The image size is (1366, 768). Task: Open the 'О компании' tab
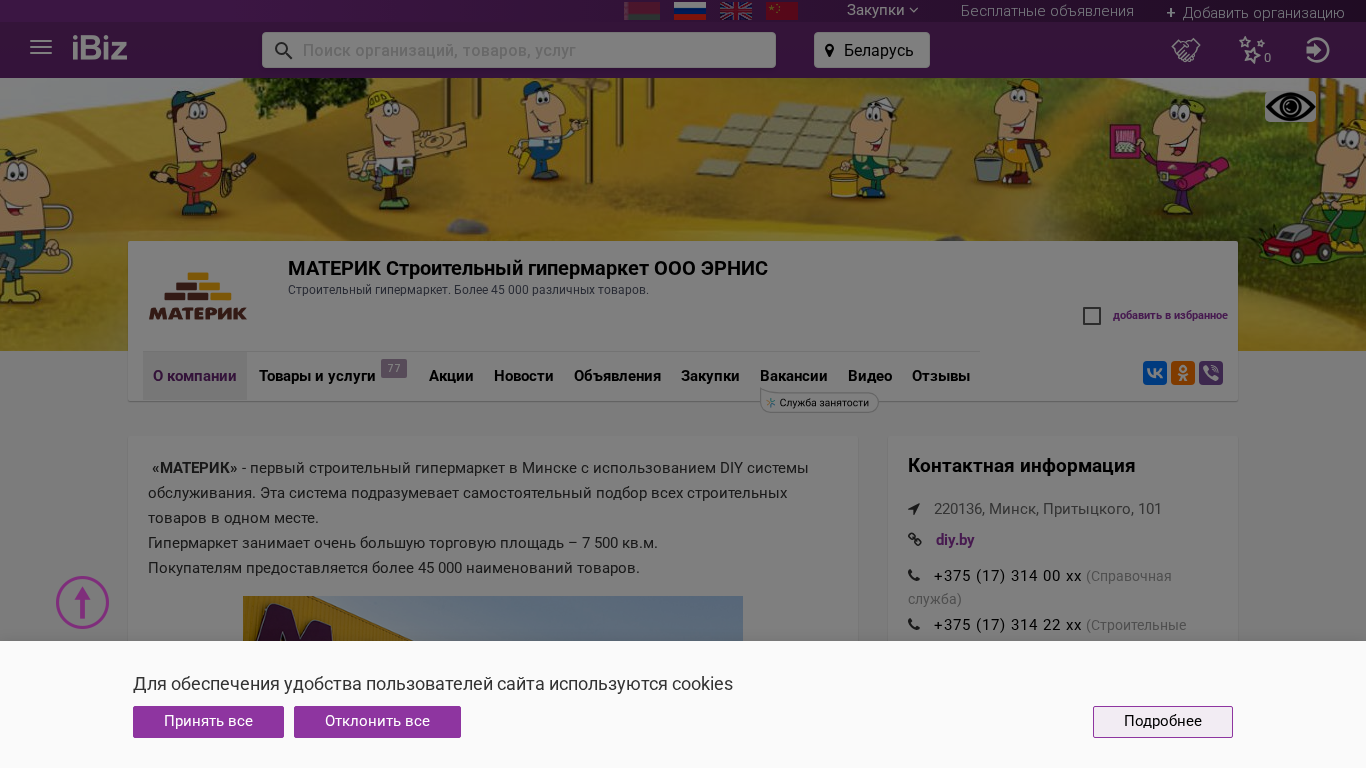coord(195,376)
